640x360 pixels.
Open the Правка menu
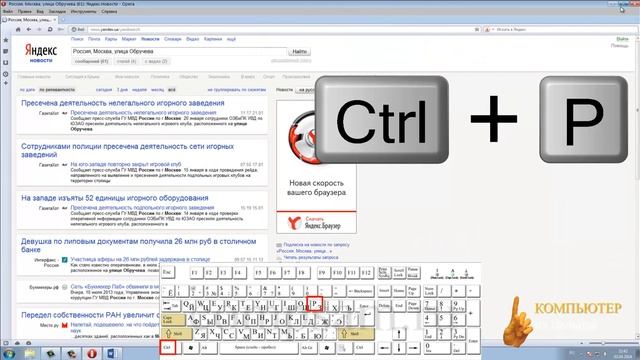pos(24,11)
